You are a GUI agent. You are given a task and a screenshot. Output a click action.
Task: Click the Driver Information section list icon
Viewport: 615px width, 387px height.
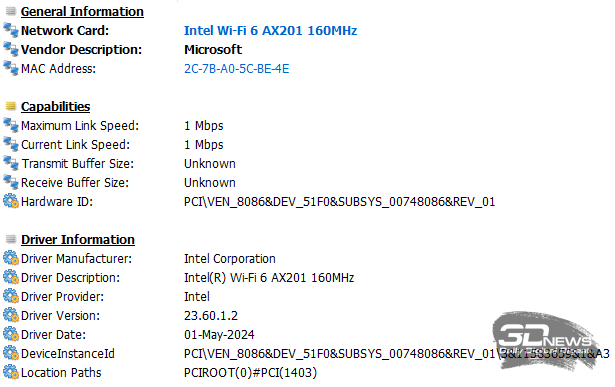click(11, 239)
